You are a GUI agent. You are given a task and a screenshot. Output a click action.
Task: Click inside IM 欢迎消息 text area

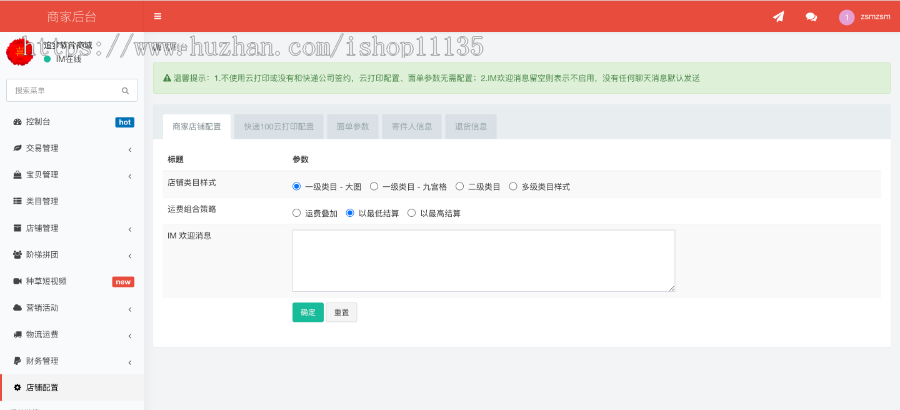pos(483,260)
